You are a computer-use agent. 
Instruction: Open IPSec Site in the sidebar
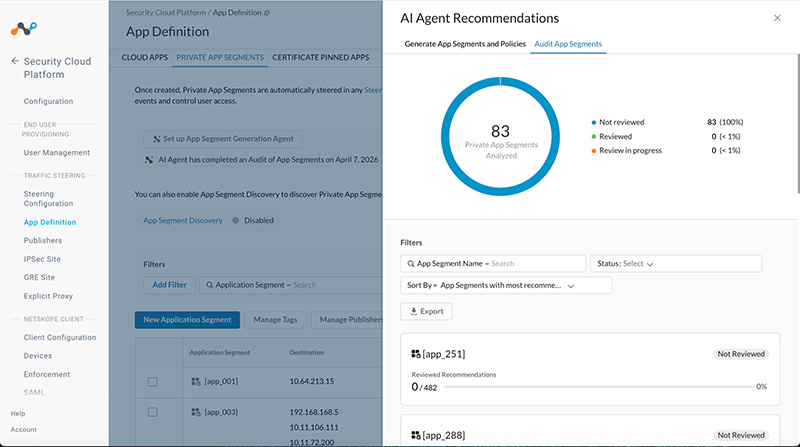pyautogui.click(x=42, y=259)
